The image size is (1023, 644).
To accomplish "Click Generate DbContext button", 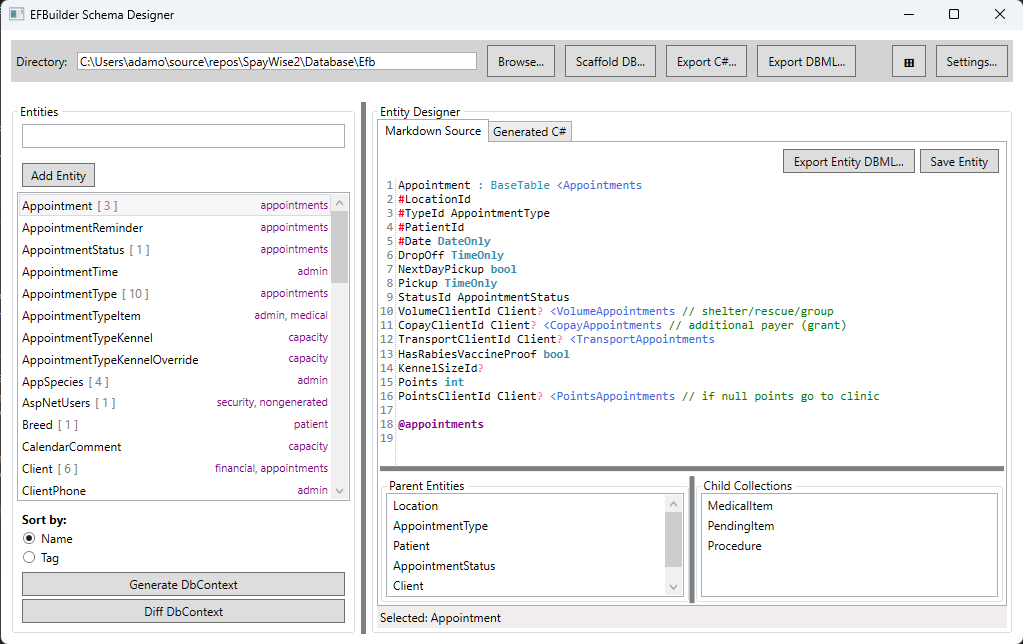I will 183,585.
